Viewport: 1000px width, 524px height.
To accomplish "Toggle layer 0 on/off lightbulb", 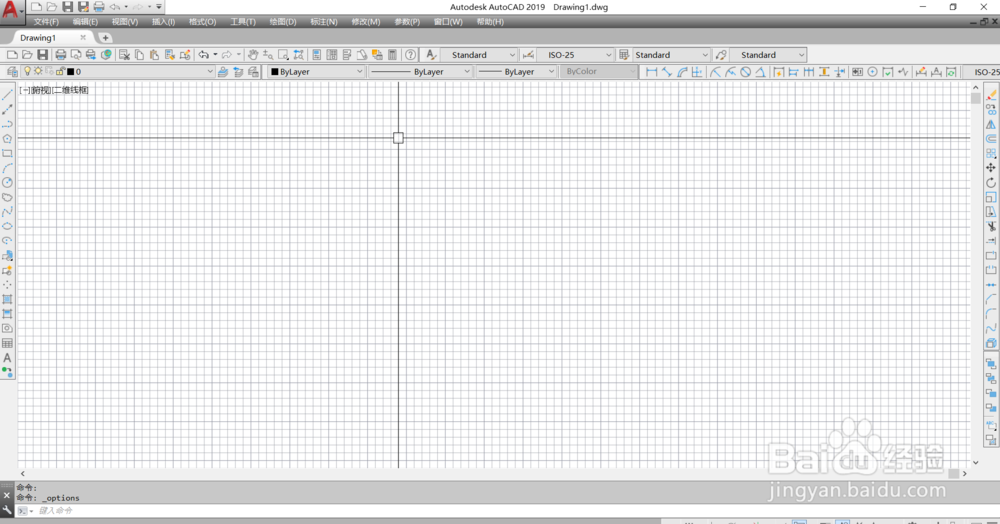I will 27,71.
